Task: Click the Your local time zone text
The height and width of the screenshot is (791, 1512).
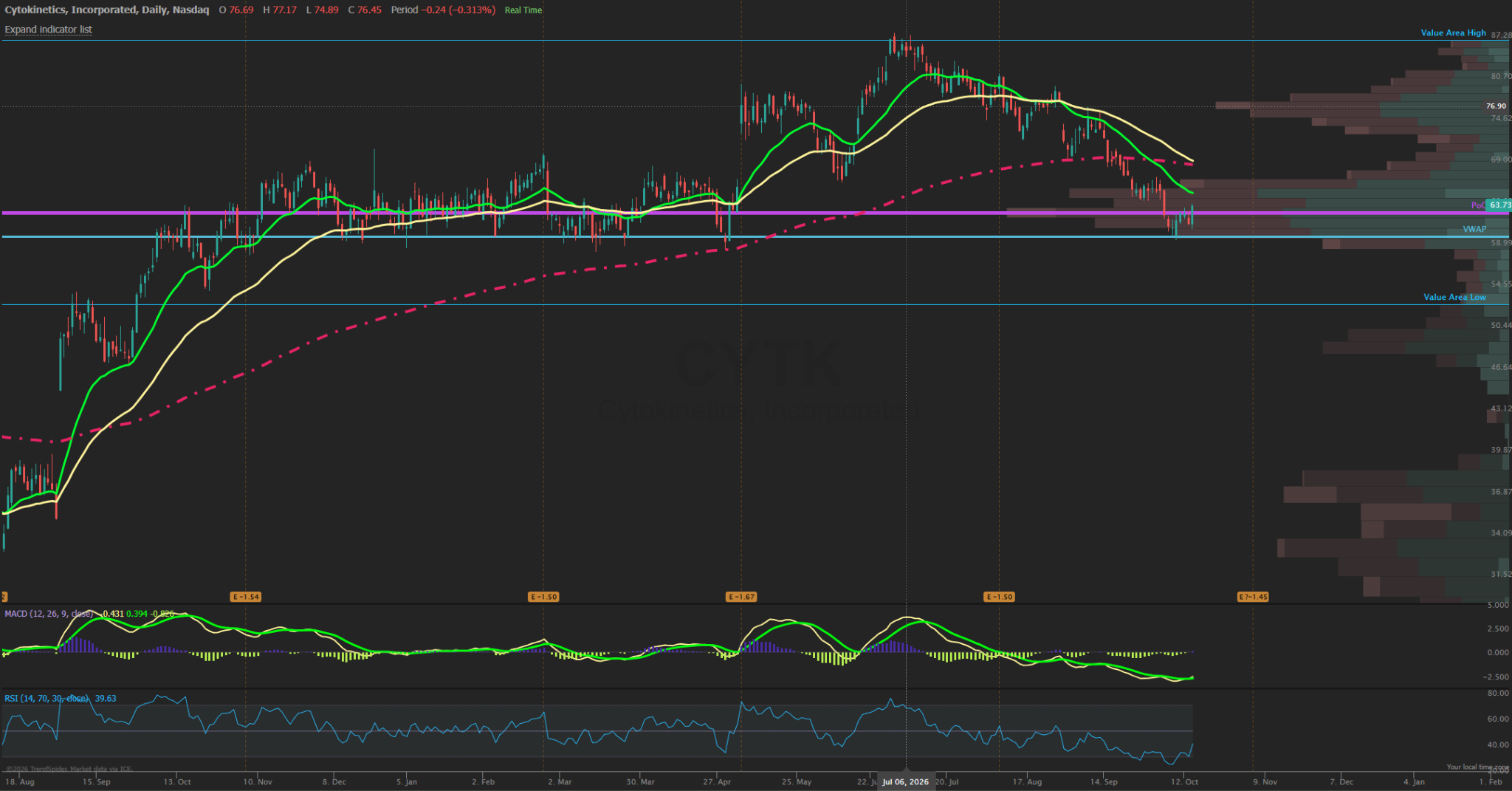Action: pos(1477,767)
